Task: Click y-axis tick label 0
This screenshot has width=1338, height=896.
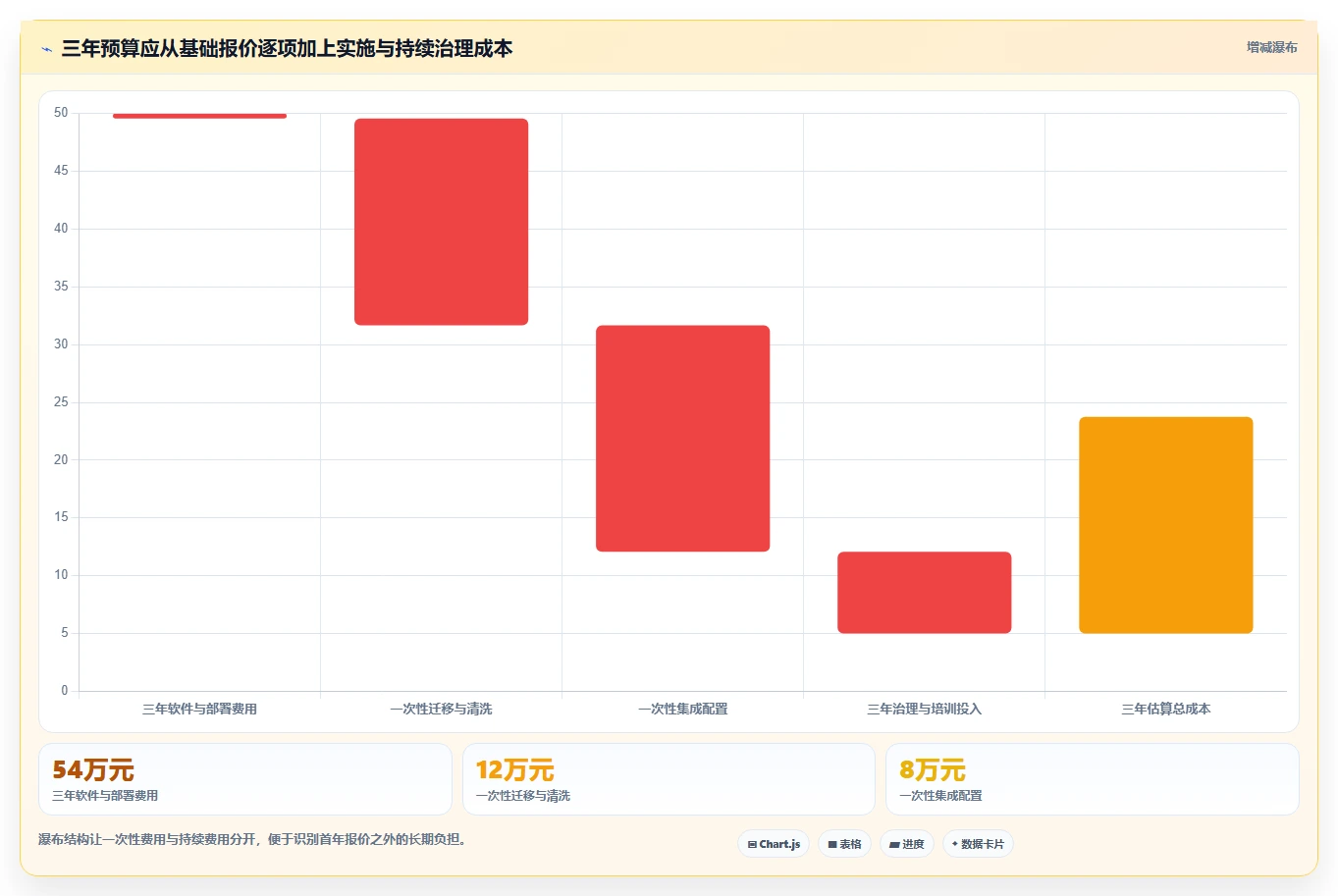Action: point(65,691)
